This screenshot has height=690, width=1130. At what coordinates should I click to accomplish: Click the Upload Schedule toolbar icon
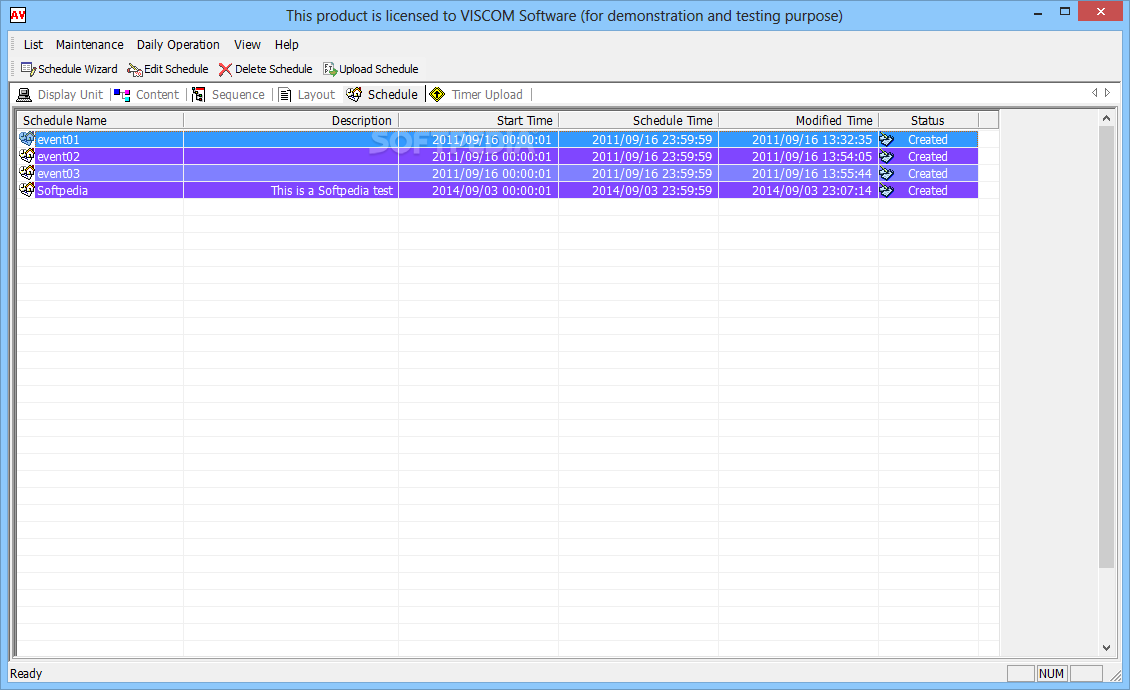coord(330,69)
